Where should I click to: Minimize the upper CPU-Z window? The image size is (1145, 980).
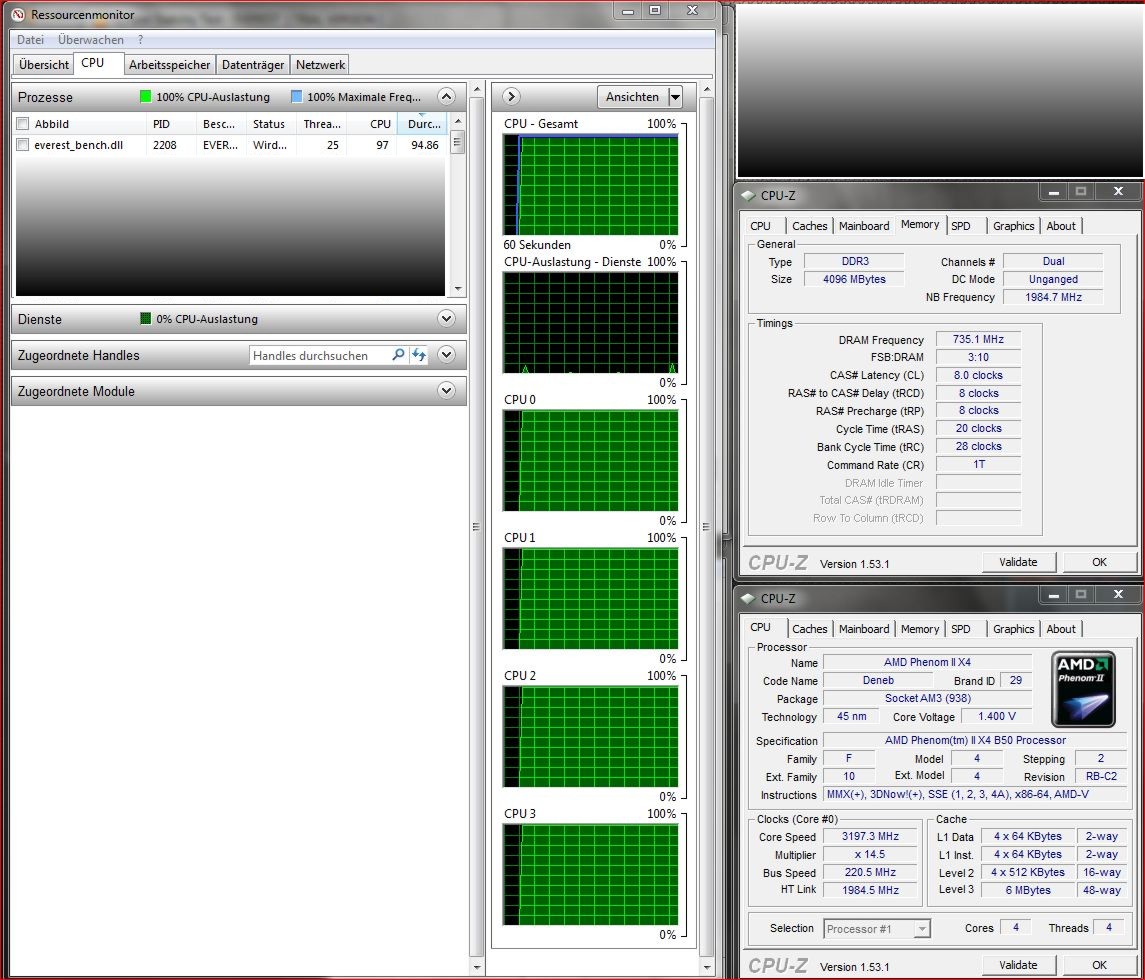point(1054,192)
